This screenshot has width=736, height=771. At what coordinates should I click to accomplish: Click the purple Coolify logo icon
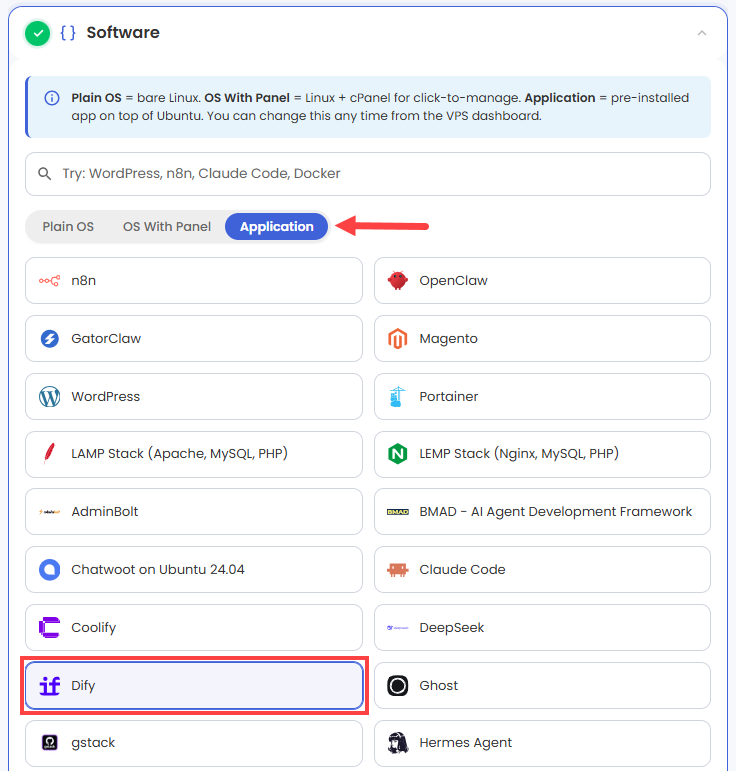click(x=49, y=627)
